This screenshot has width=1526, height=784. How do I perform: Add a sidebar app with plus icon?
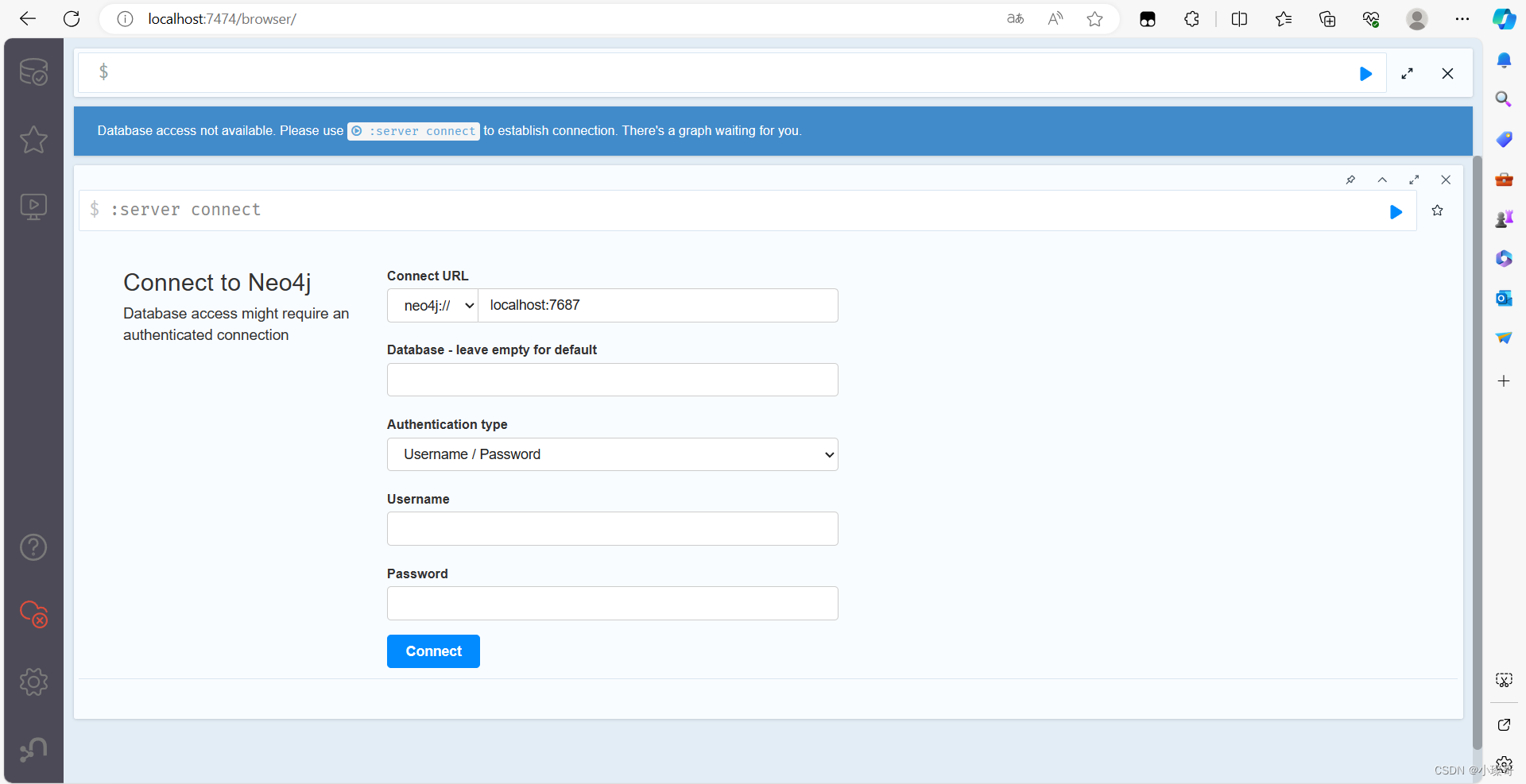click(1504, 381)
